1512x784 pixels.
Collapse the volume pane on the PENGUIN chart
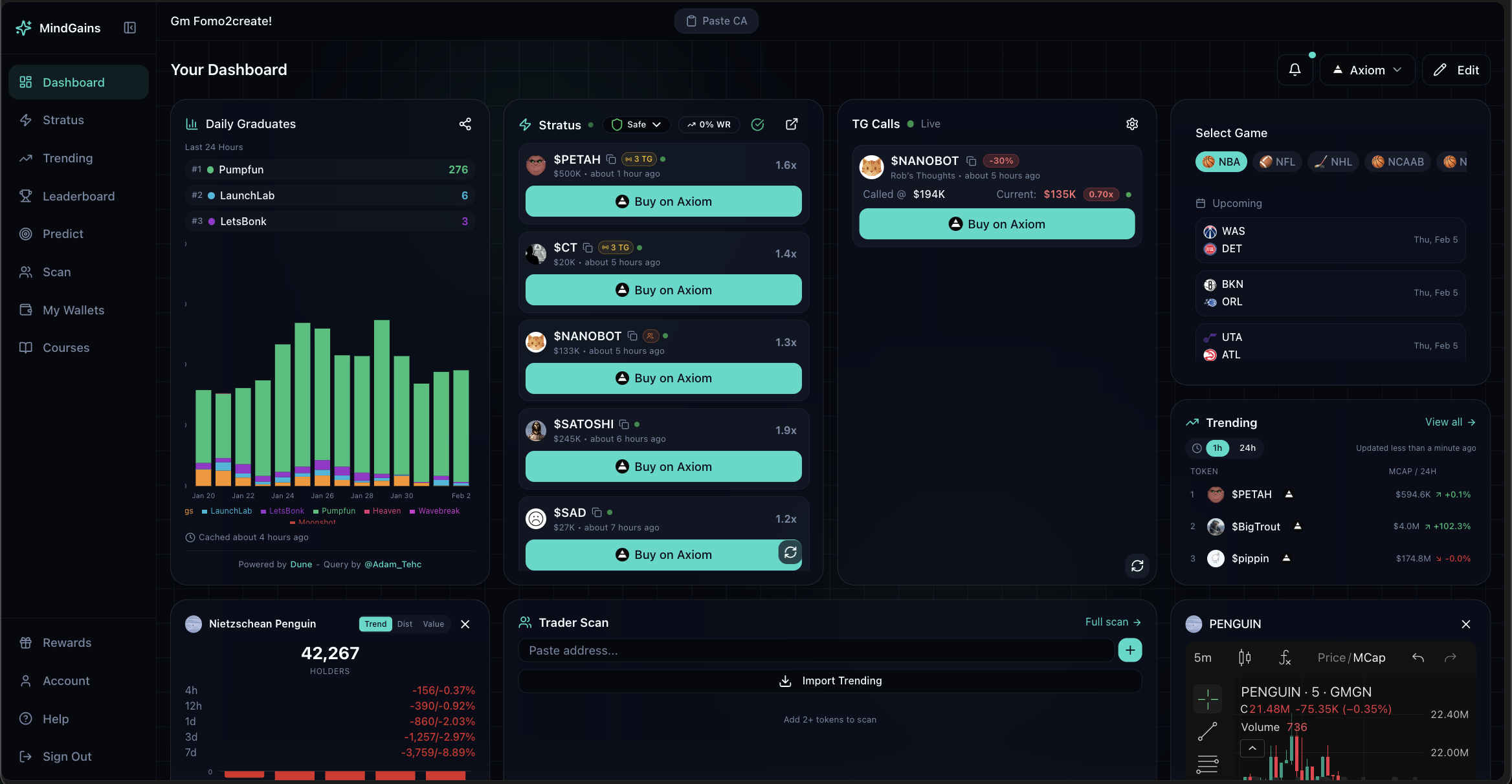[x=1252, y=748]
